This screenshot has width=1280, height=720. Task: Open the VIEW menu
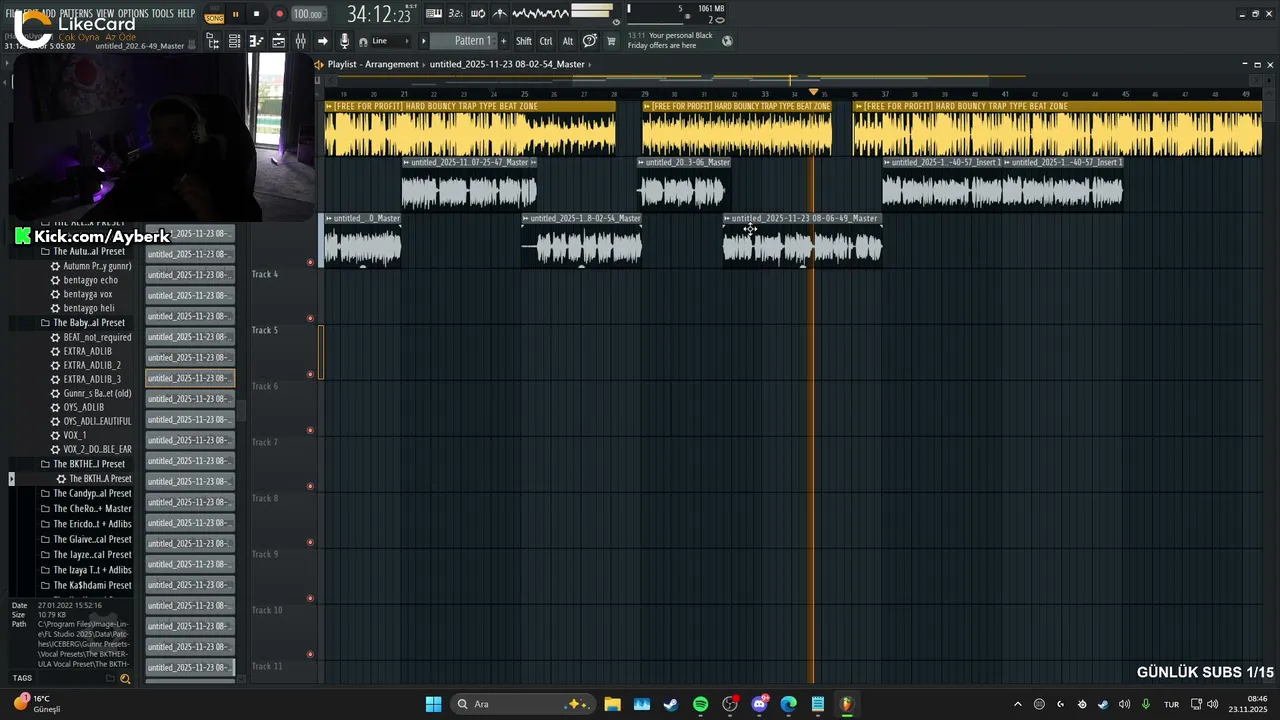click(105, 14)
